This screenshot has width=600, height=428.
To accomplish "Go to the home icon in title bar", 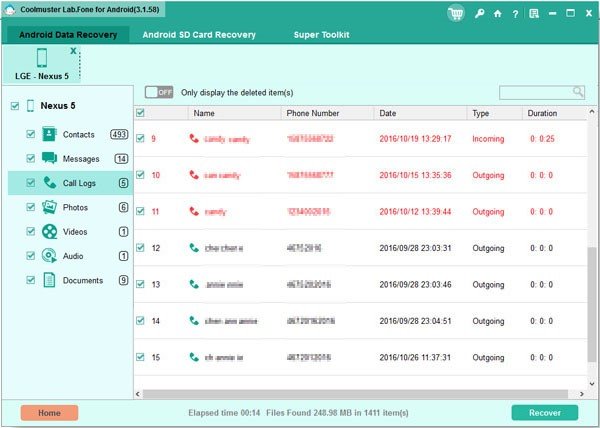I will point(497,14).
